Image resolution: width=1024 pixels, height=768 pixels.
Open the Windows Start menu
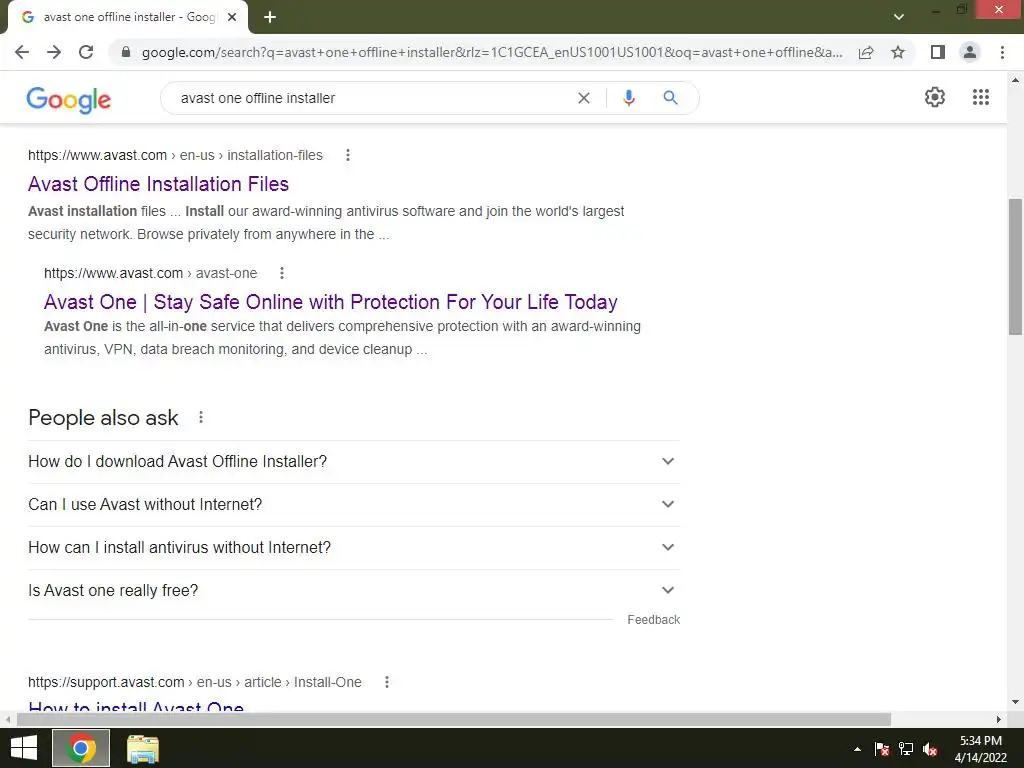(x=24, y=748)
